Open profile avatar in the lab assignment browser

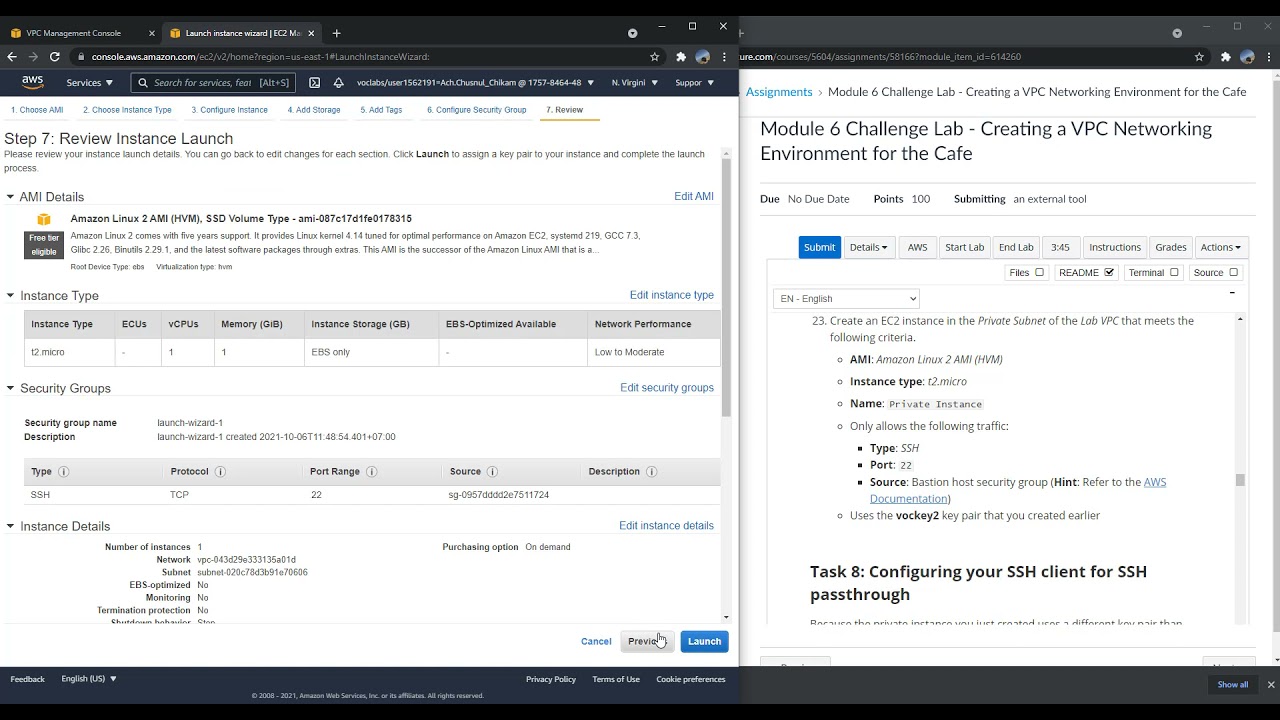[1247, 57]
